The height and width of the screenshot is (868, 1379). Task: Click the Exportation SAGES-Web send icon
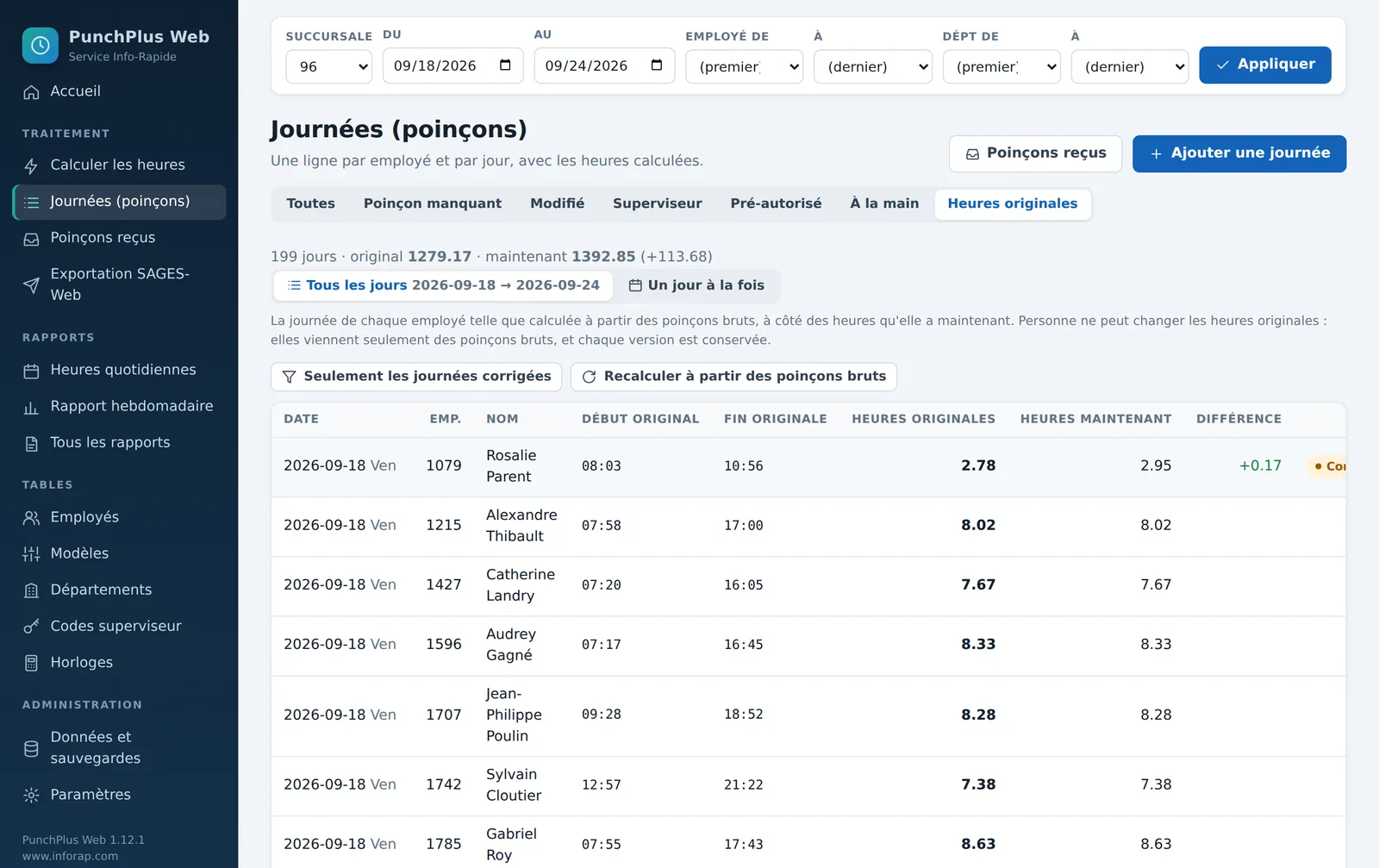pyautogui.click(x=31, y=285)
